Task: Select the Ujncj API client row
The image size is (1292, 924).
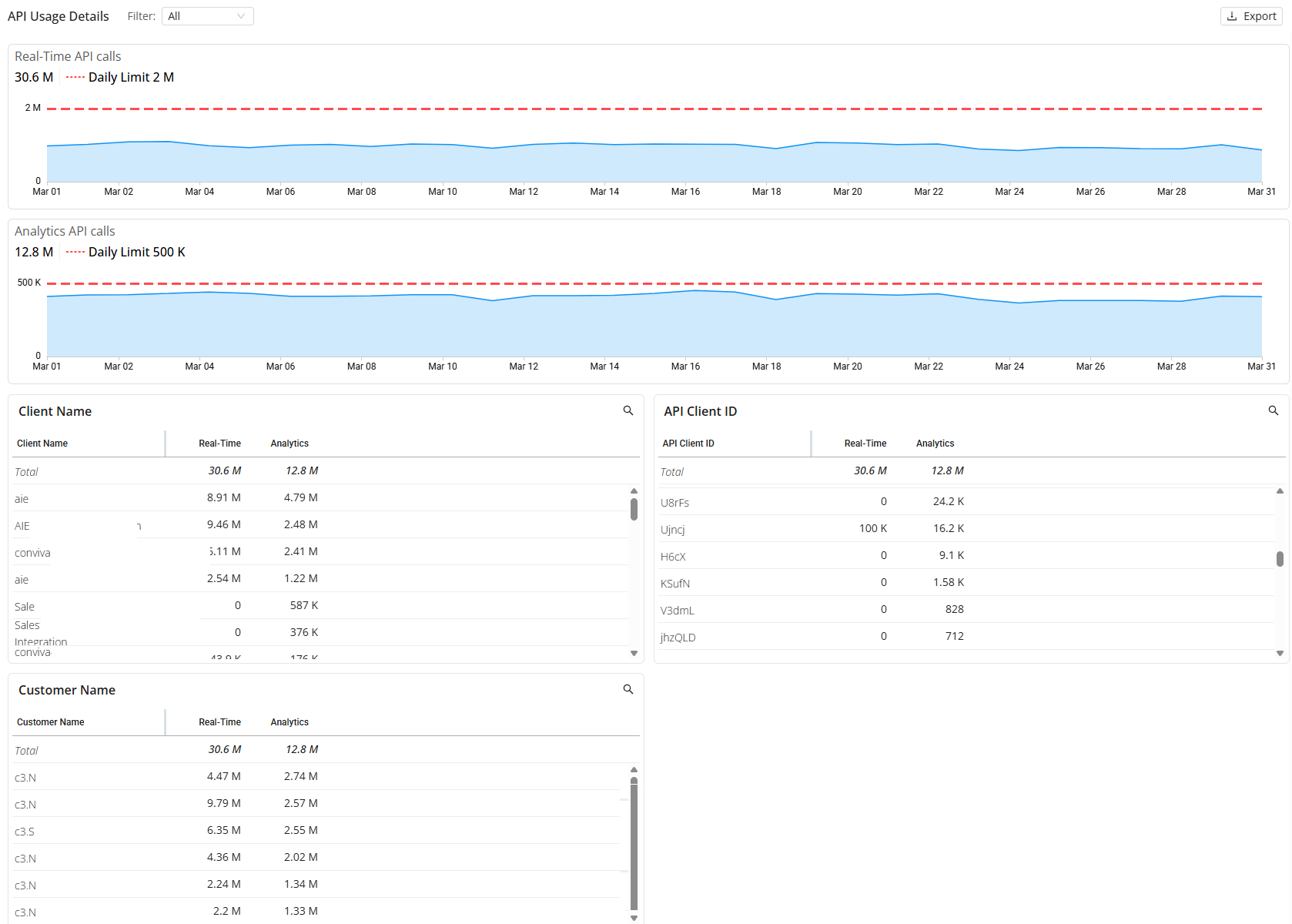Action: pos(967,529)
